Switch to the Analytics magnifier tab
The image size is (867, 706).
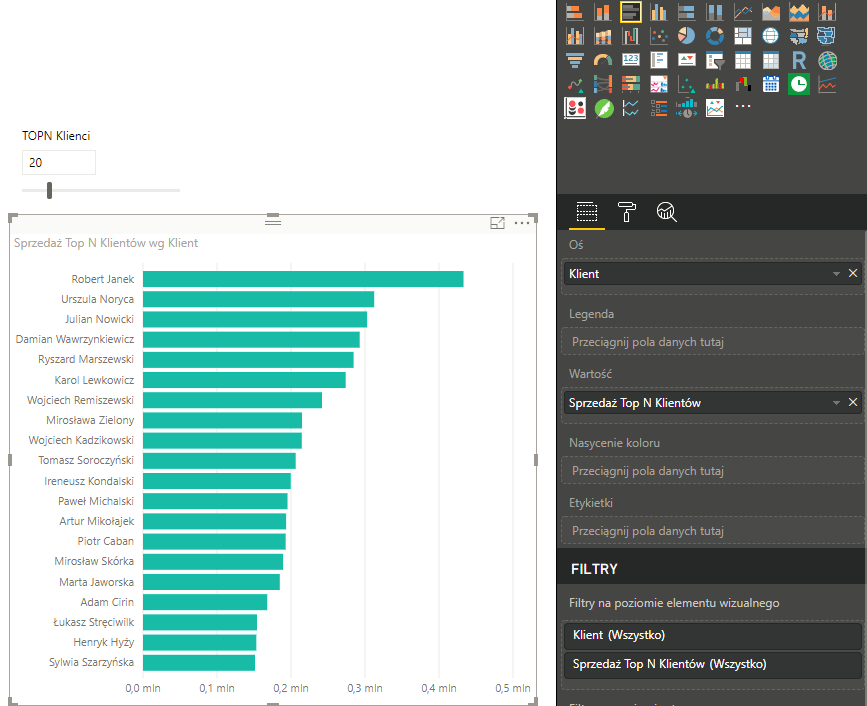(x=666, y=212)
